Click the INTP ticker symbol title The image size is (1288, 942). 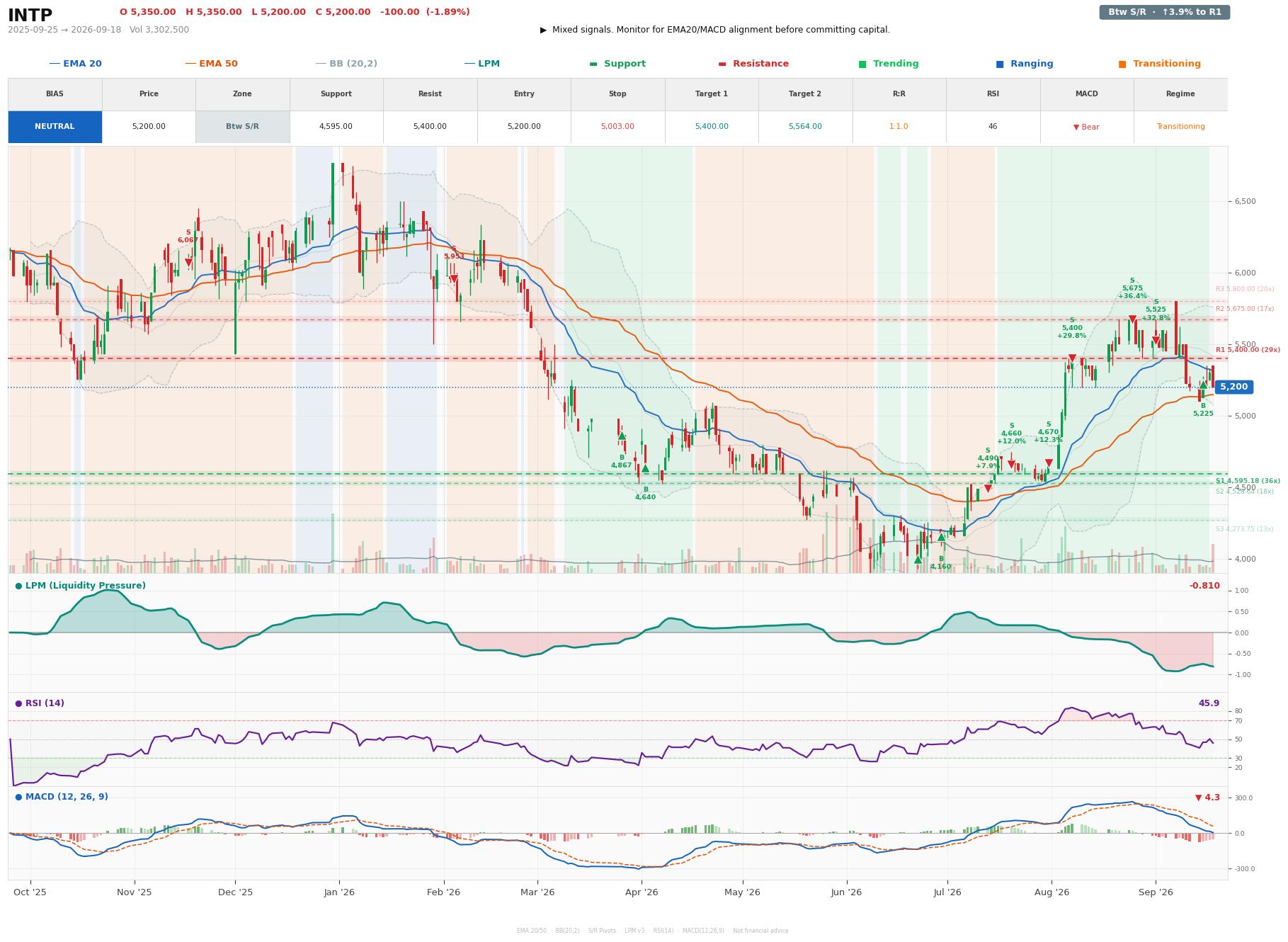(x=30, y=15)
